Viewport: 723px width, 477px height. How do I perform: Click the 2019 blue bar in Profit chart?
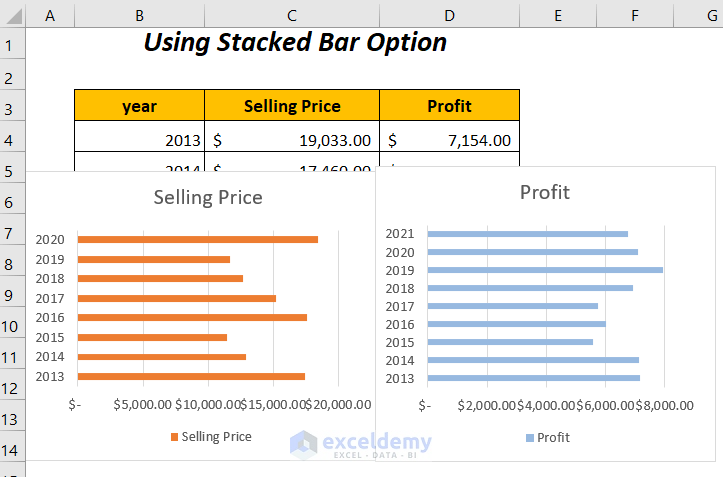(545, 270)
